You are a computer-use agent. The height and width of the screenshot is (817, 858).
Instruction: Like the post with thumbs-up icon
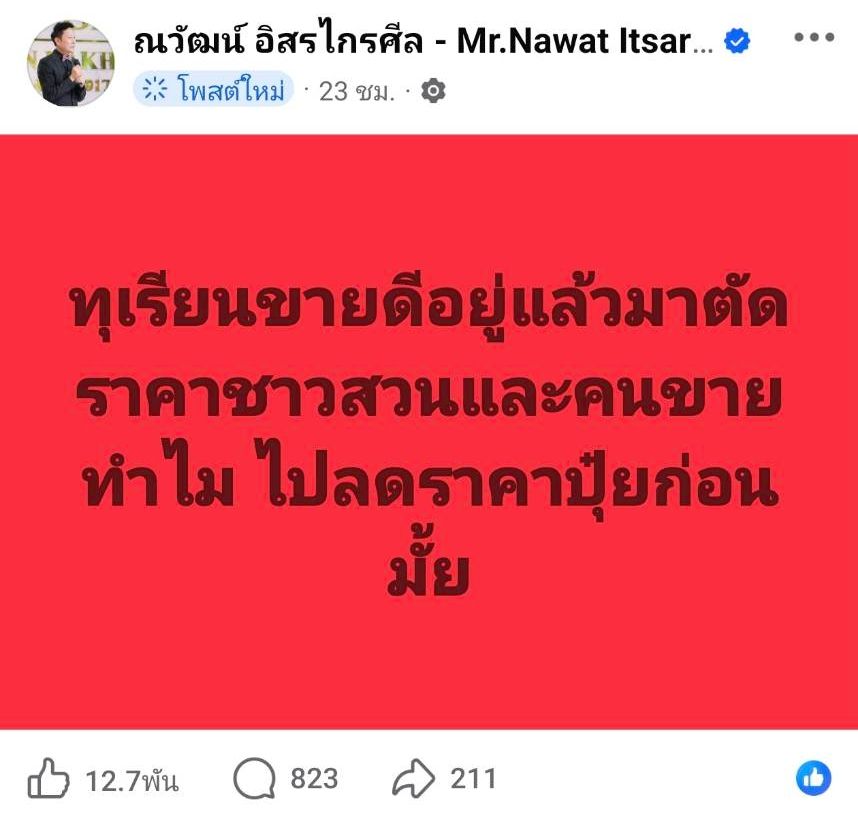pos(48,778)
